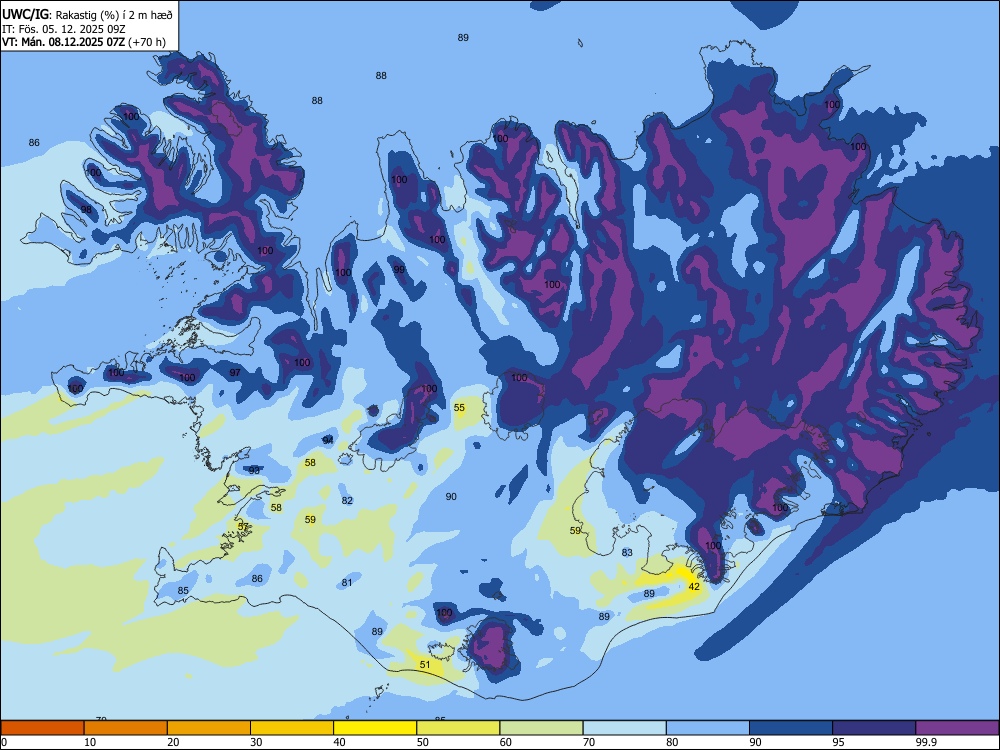1000x750 pixels.
Task: Click the dark orange 0–10 legend swatch
Action: coord(42,728)
